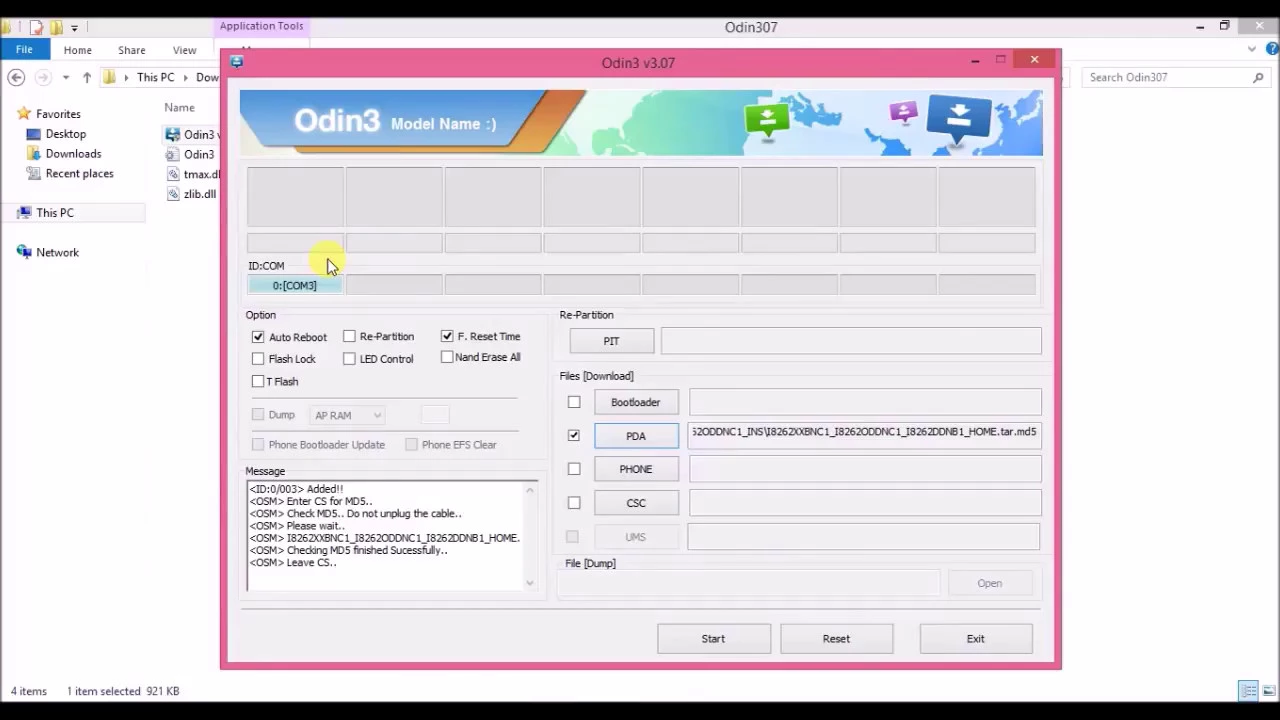Open the File menu in Explorer
Viewport: 1280px width, 720px height.
tap(24, 49)
